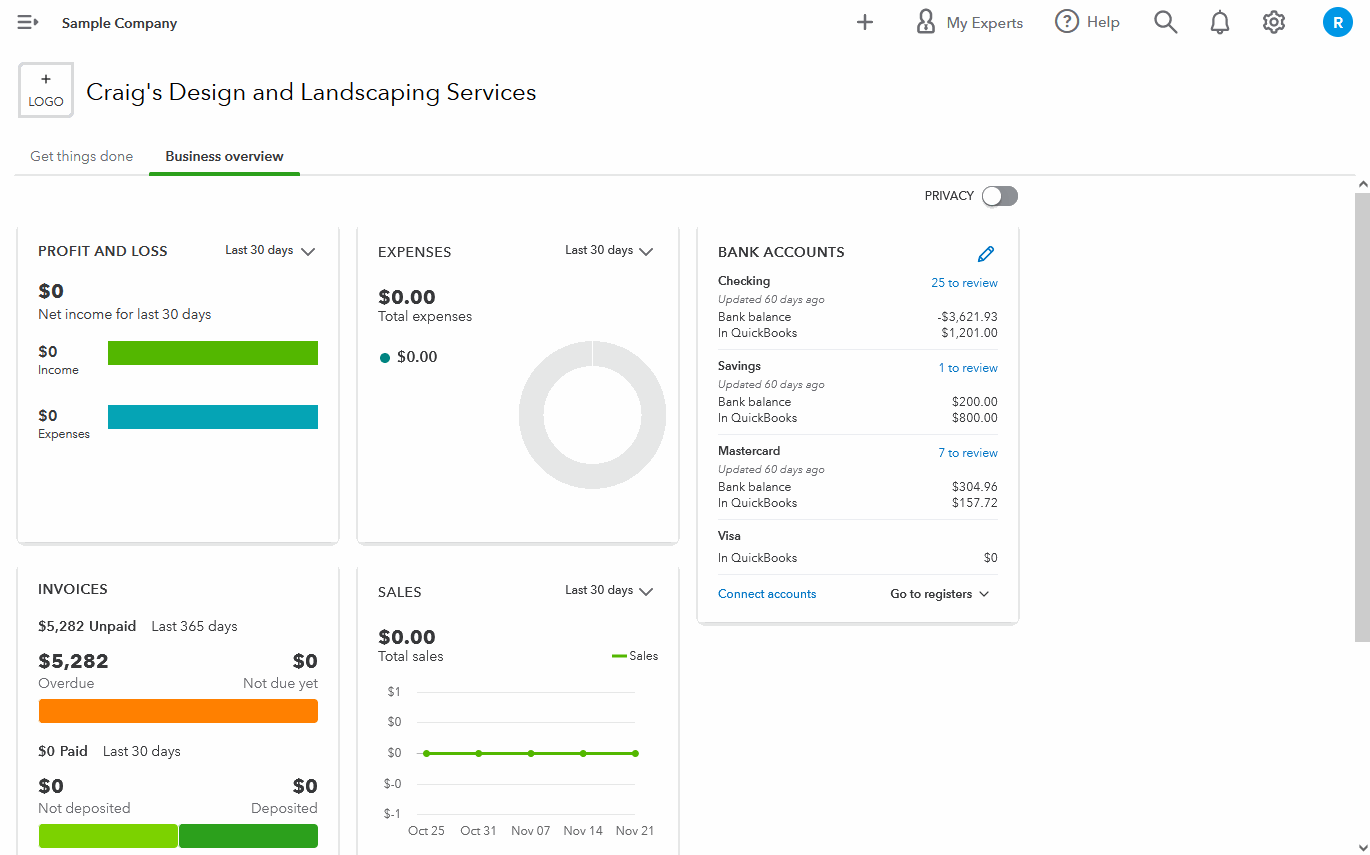1370x855 pixels.
Task: Click the Sales legend marker
Action: pos(619,656)
